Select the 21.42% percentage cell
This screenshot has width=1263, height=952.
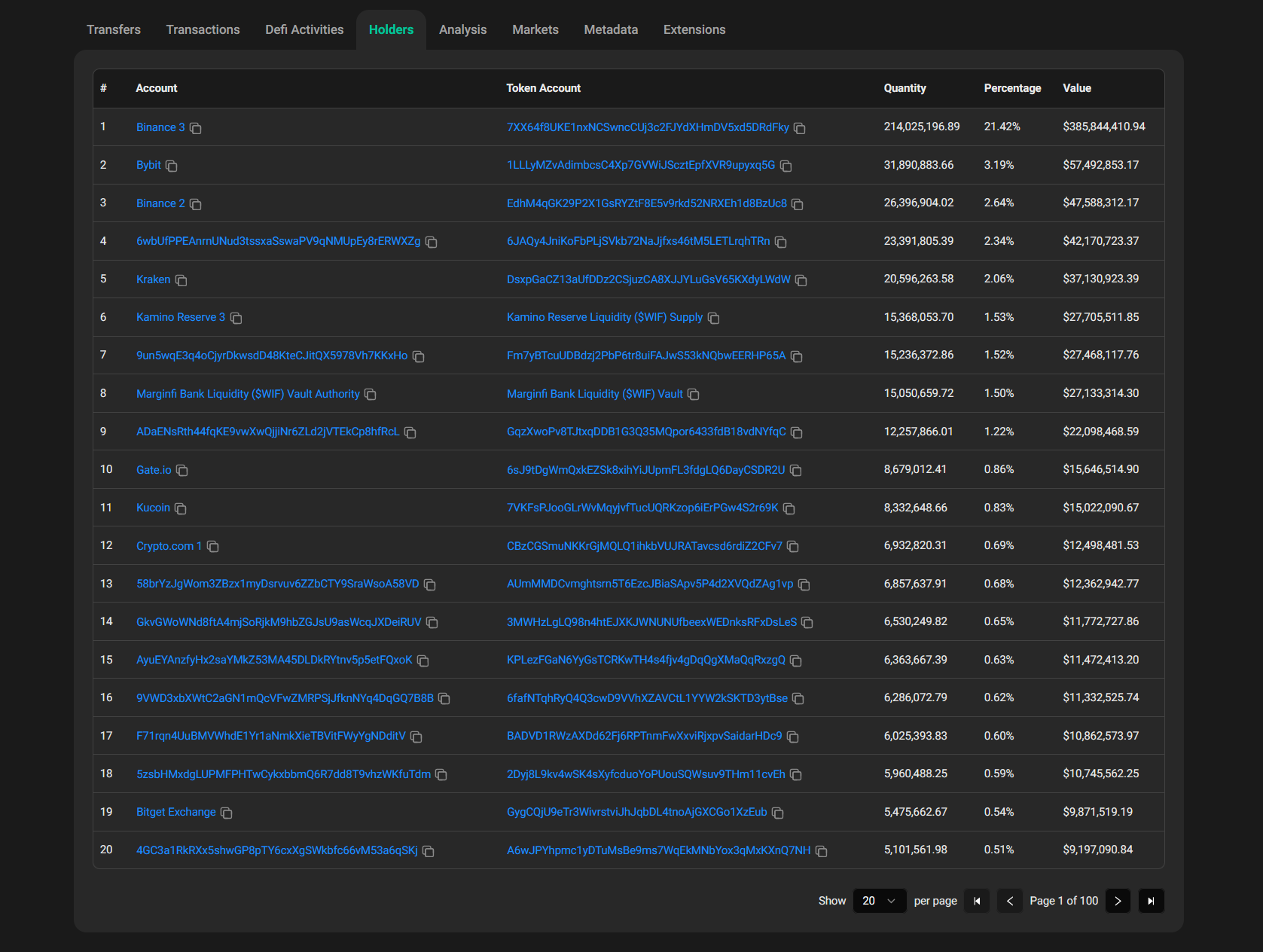pyautogui.click(x=1002, y=127)
